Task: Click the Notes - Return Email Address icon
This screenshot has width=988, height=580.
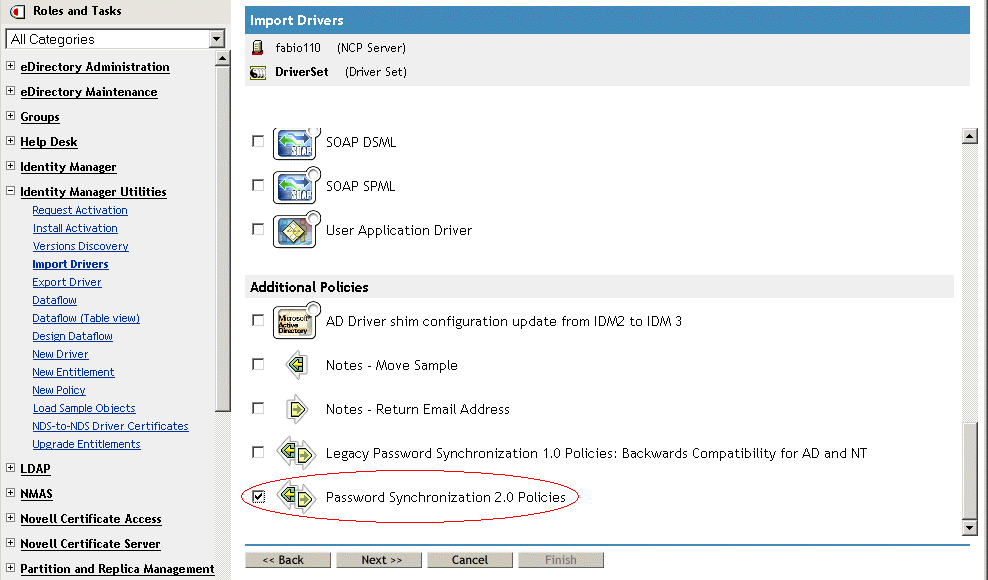Action: coord(295,409)
